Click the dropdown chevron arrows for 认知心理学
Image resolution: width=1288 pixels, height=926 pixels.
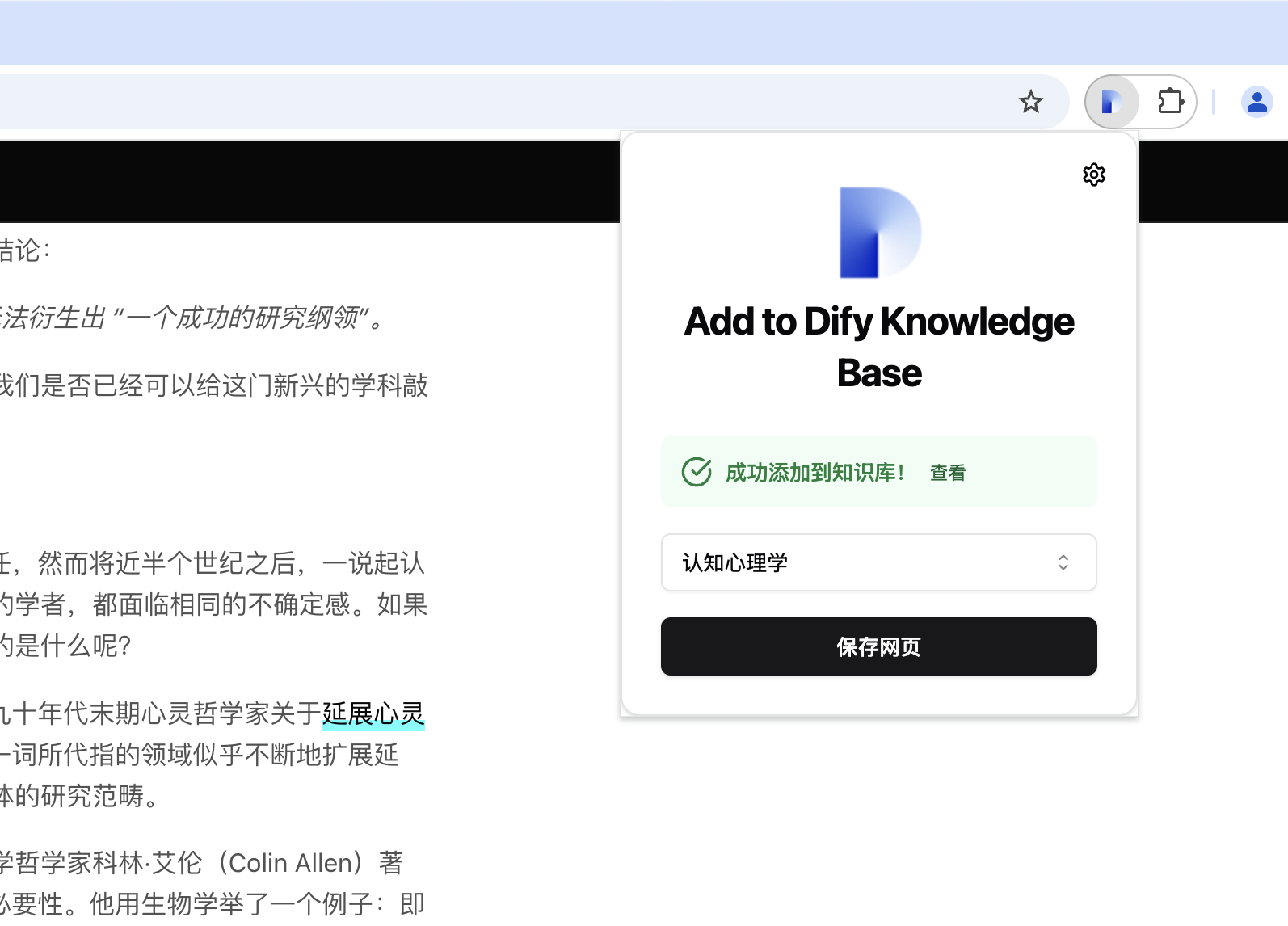(1063, 562)
